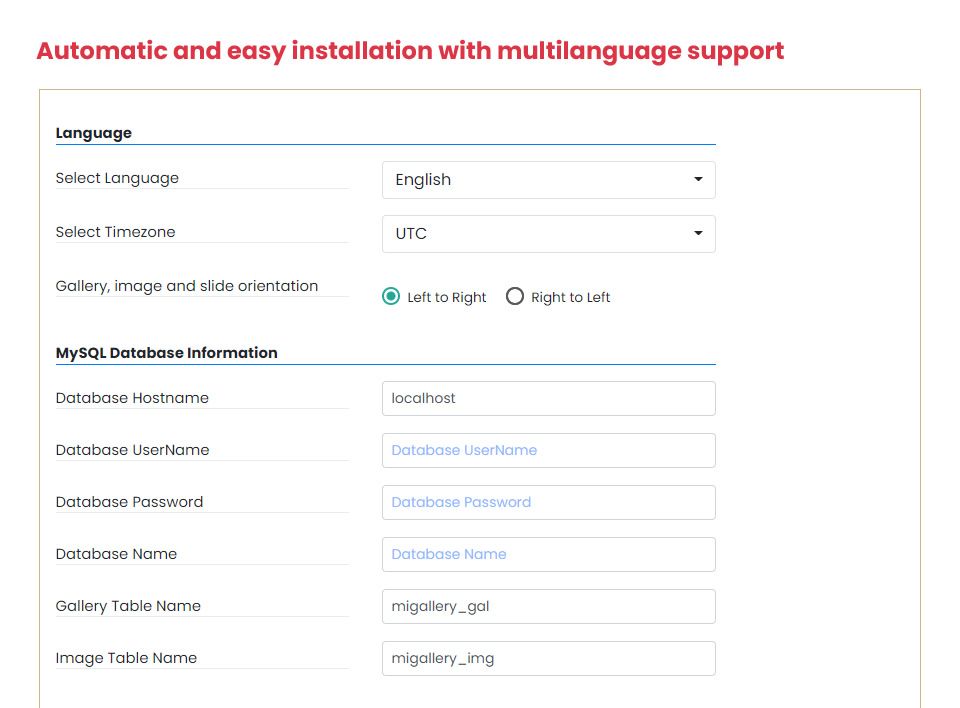
Task: Click the "MySQL Database Information" section heading
Action: (x=166, y=353)
